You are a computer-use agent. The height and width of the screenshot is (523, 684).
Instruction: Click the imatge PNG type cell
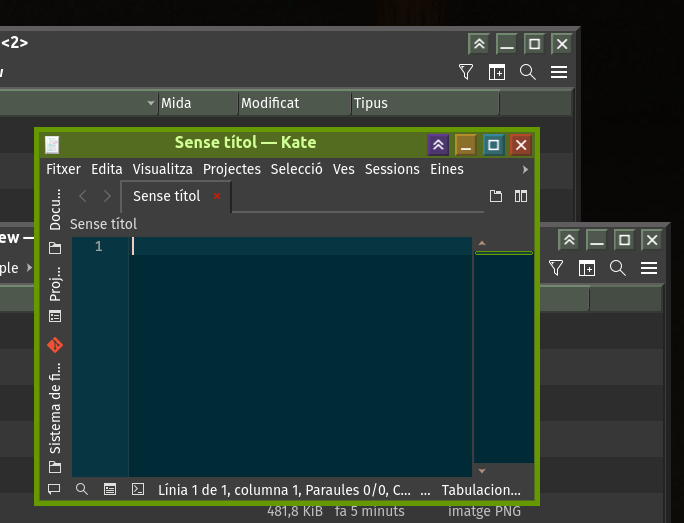[x=484, y=511]
